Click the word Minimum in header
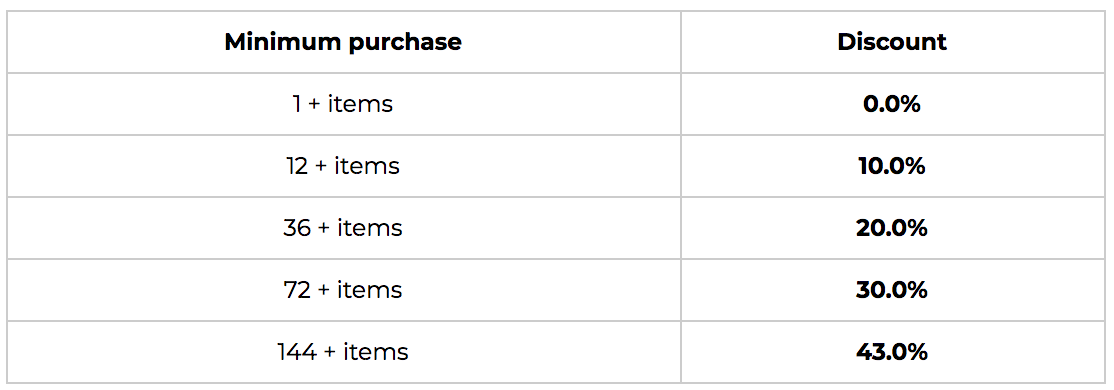1114x390 pixels. pyautogui.click(x=283, y=42)
